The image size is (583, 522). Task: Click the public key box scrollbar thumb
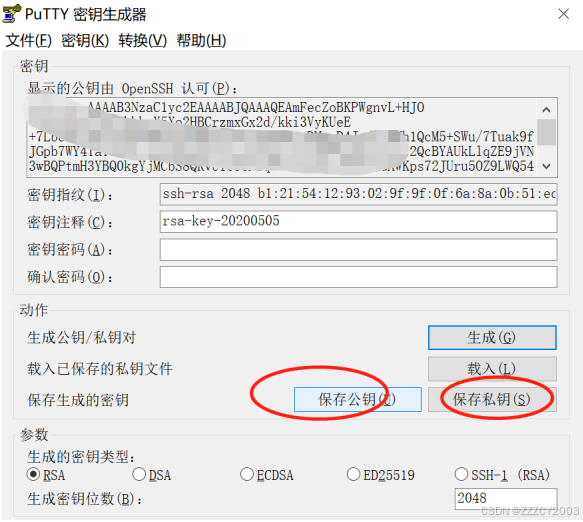(546, 132)
